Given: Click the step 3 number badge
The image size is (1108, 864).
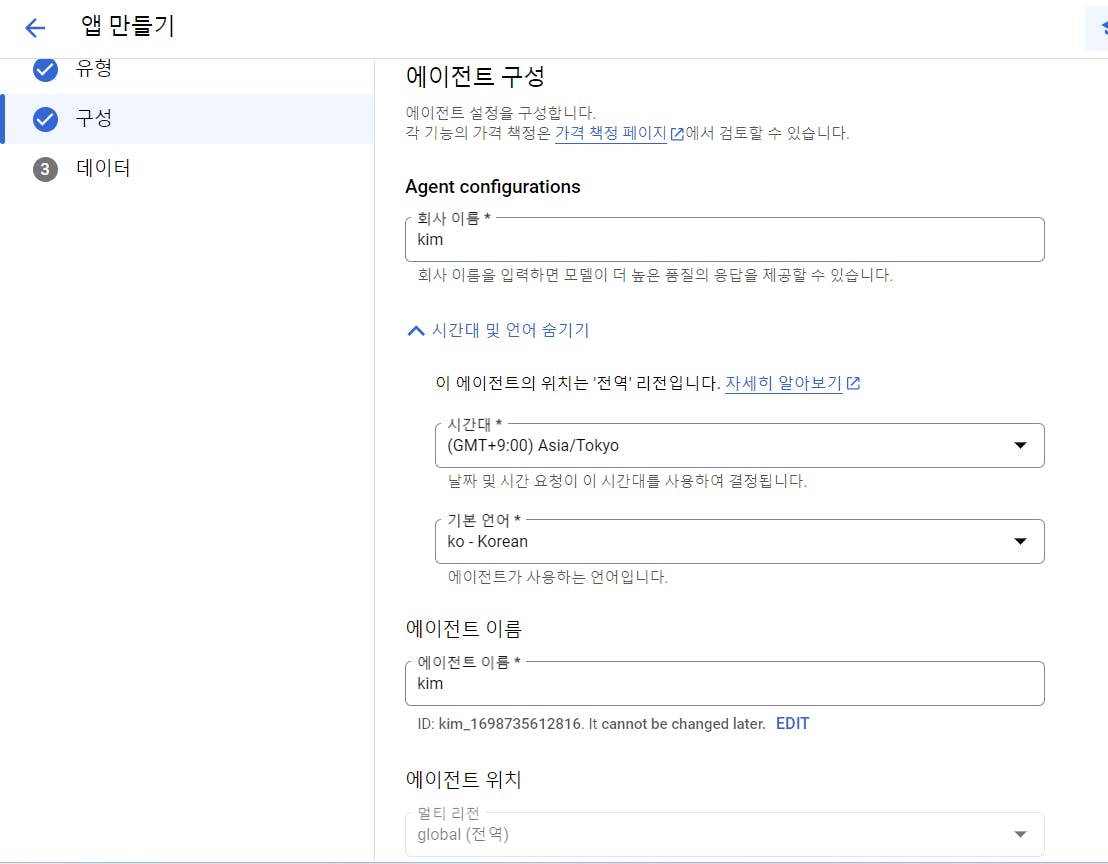Looking at the screenshot, I should (x=45, y=169).
